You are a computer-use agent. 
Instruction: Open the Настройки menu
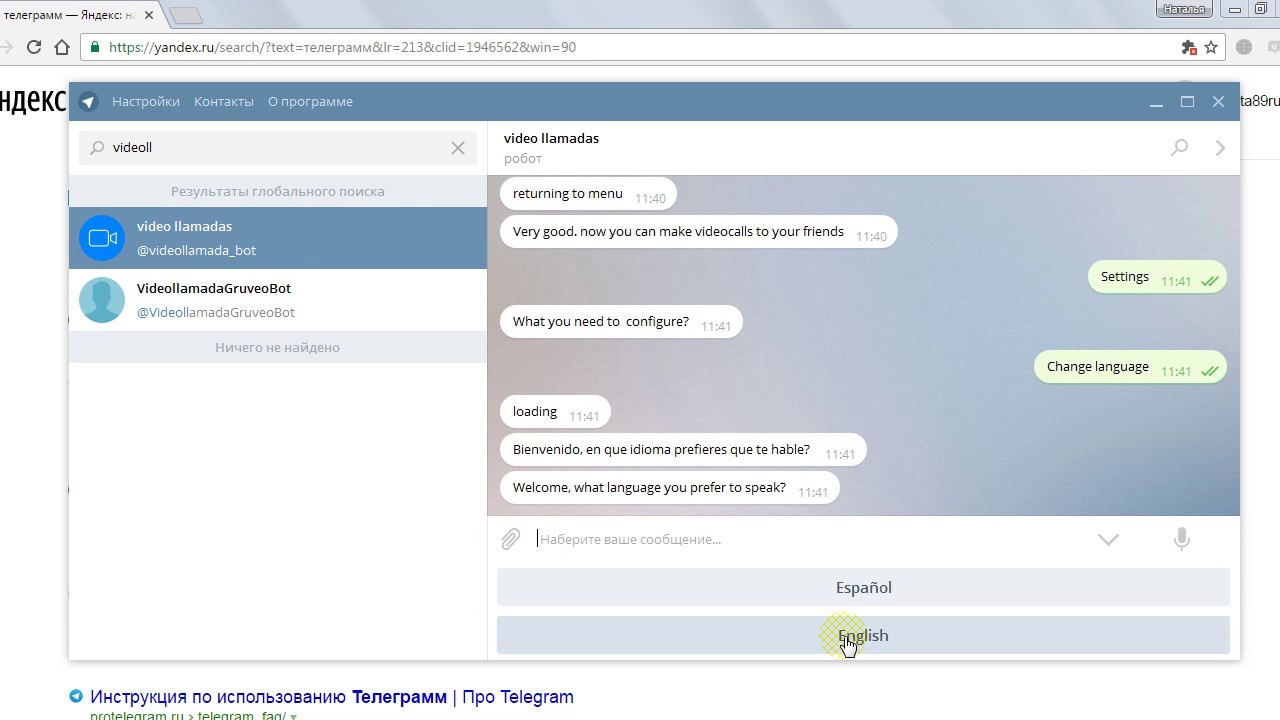pyautogui.click(x=146, y=101)
